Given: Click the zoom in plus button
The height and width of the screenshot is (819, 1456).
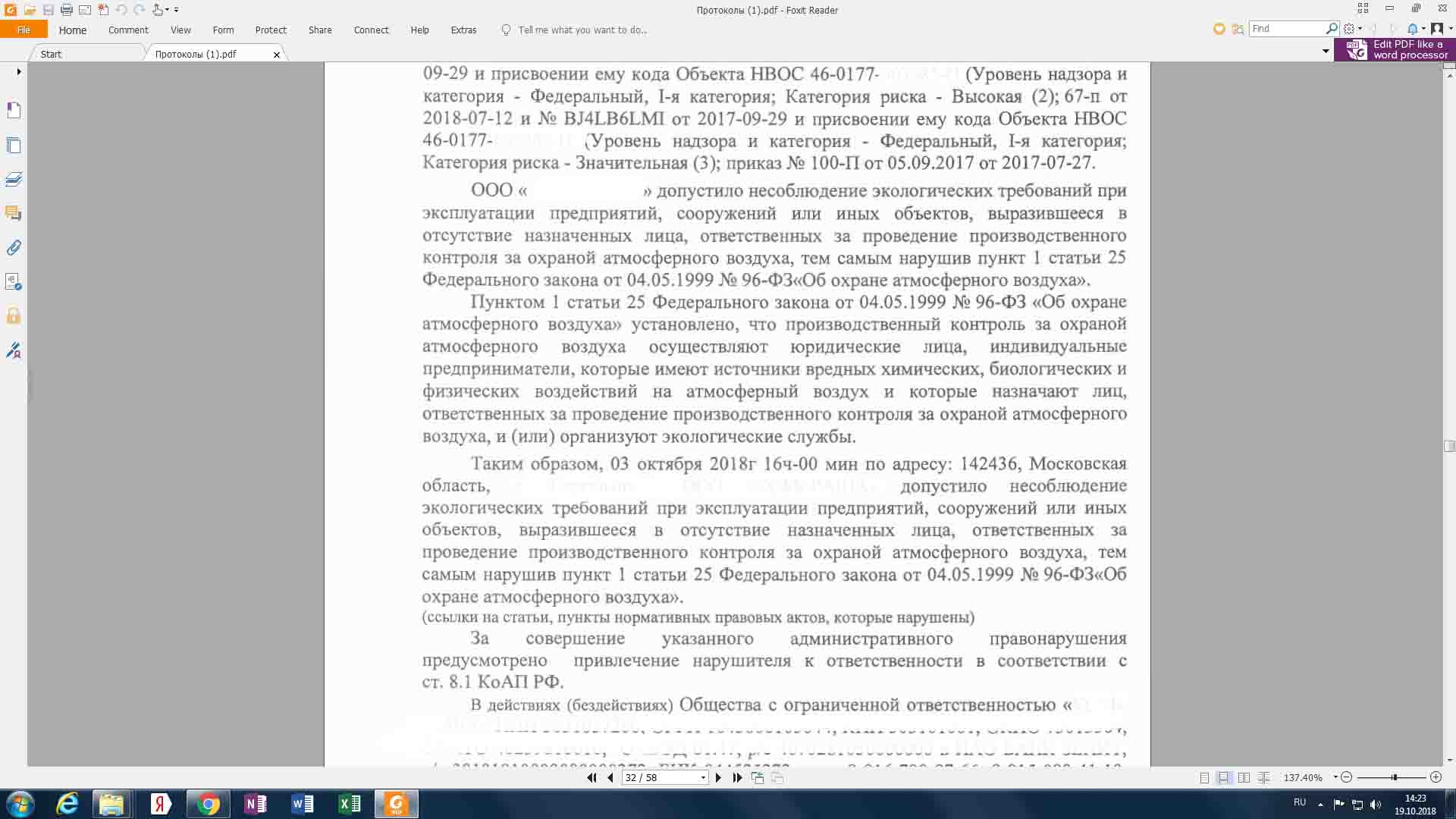Looking at the screenshot, I should [x=1436, y=777].
